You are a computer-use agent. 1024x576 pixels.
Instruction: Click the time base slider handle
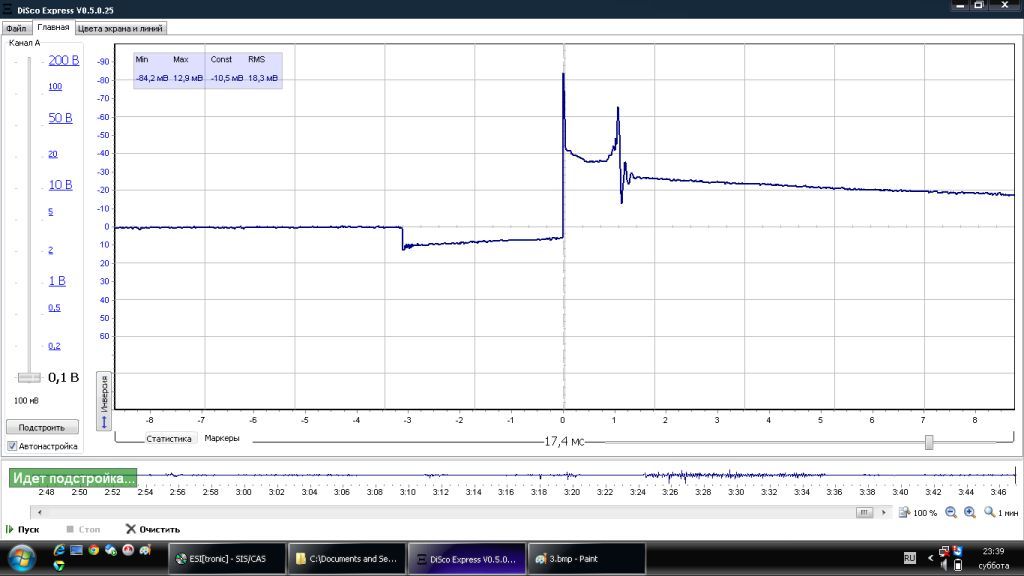pos(929,442)
